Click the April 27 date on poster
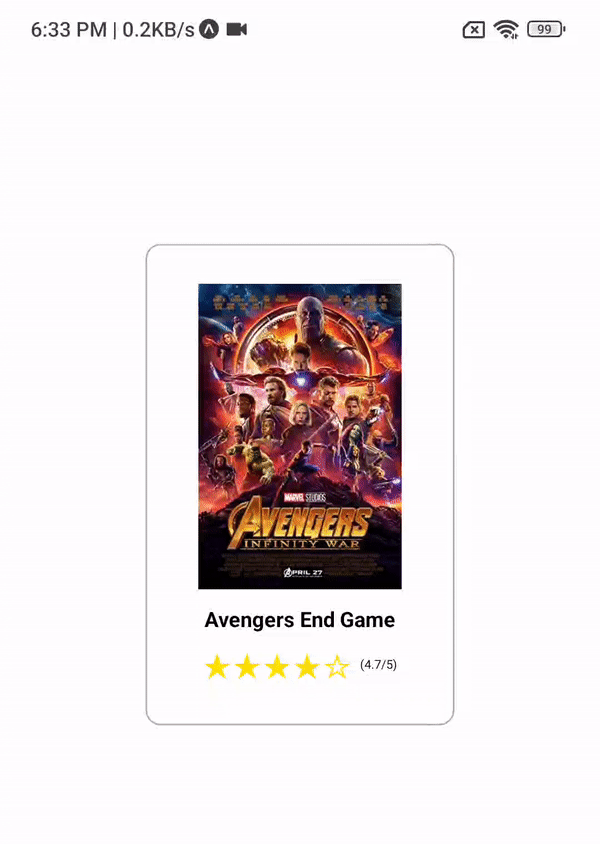The width and height of the screenshot is (600, 844). click(303, 573)
